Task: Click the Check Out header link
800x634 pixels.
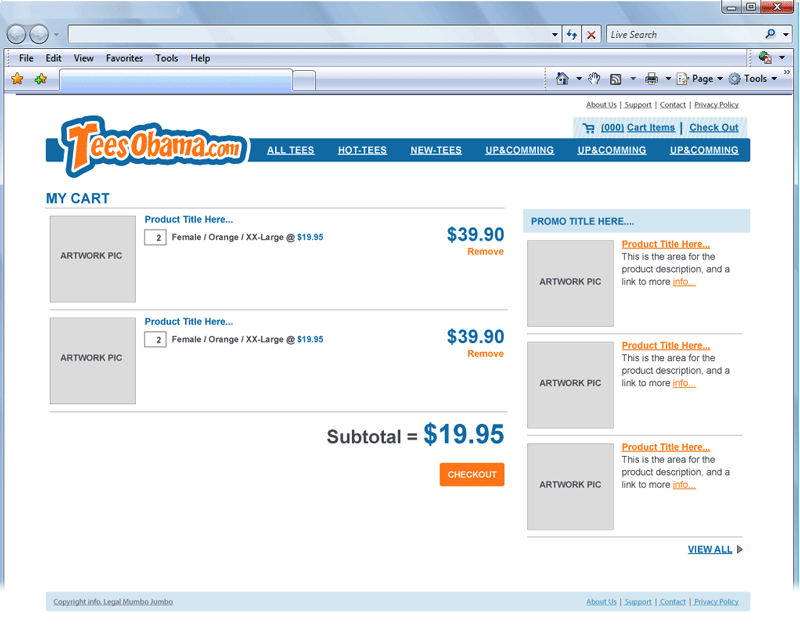Action: point(714,128)
